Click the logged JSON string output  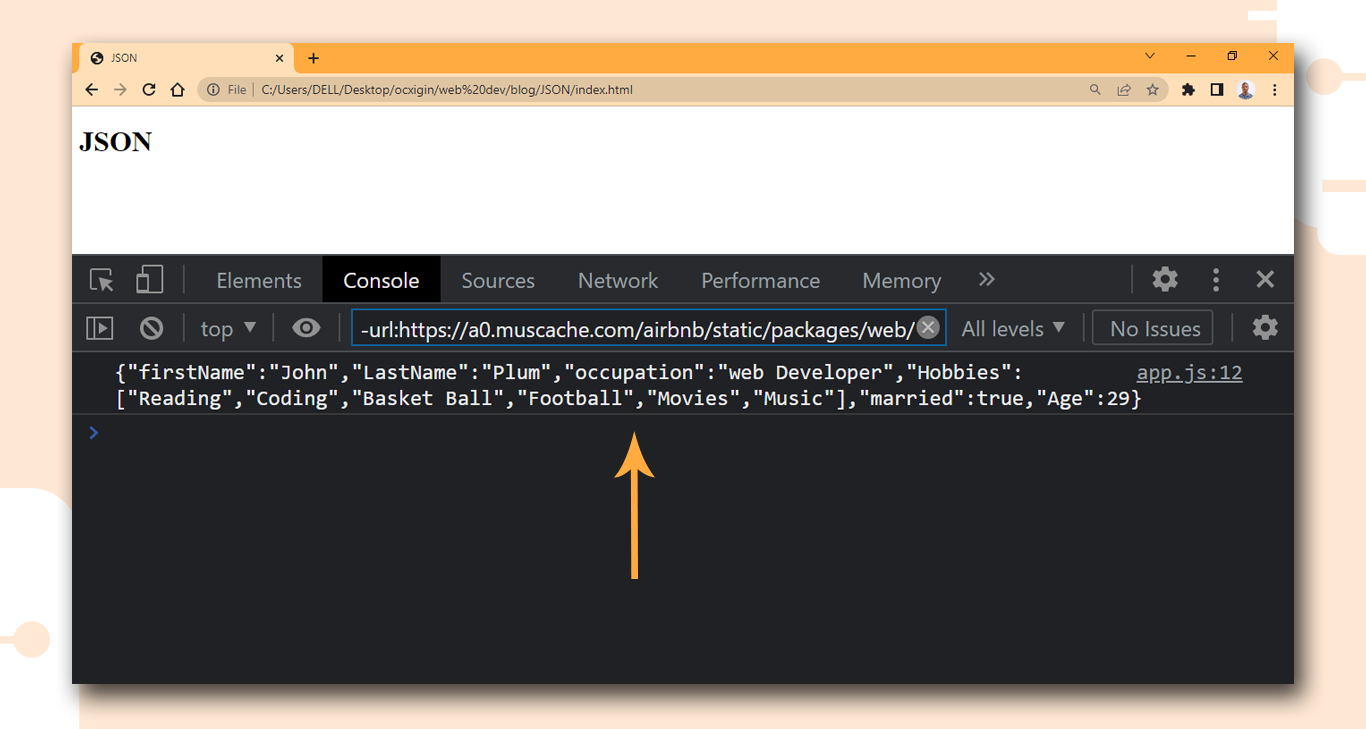click(629, 386)
